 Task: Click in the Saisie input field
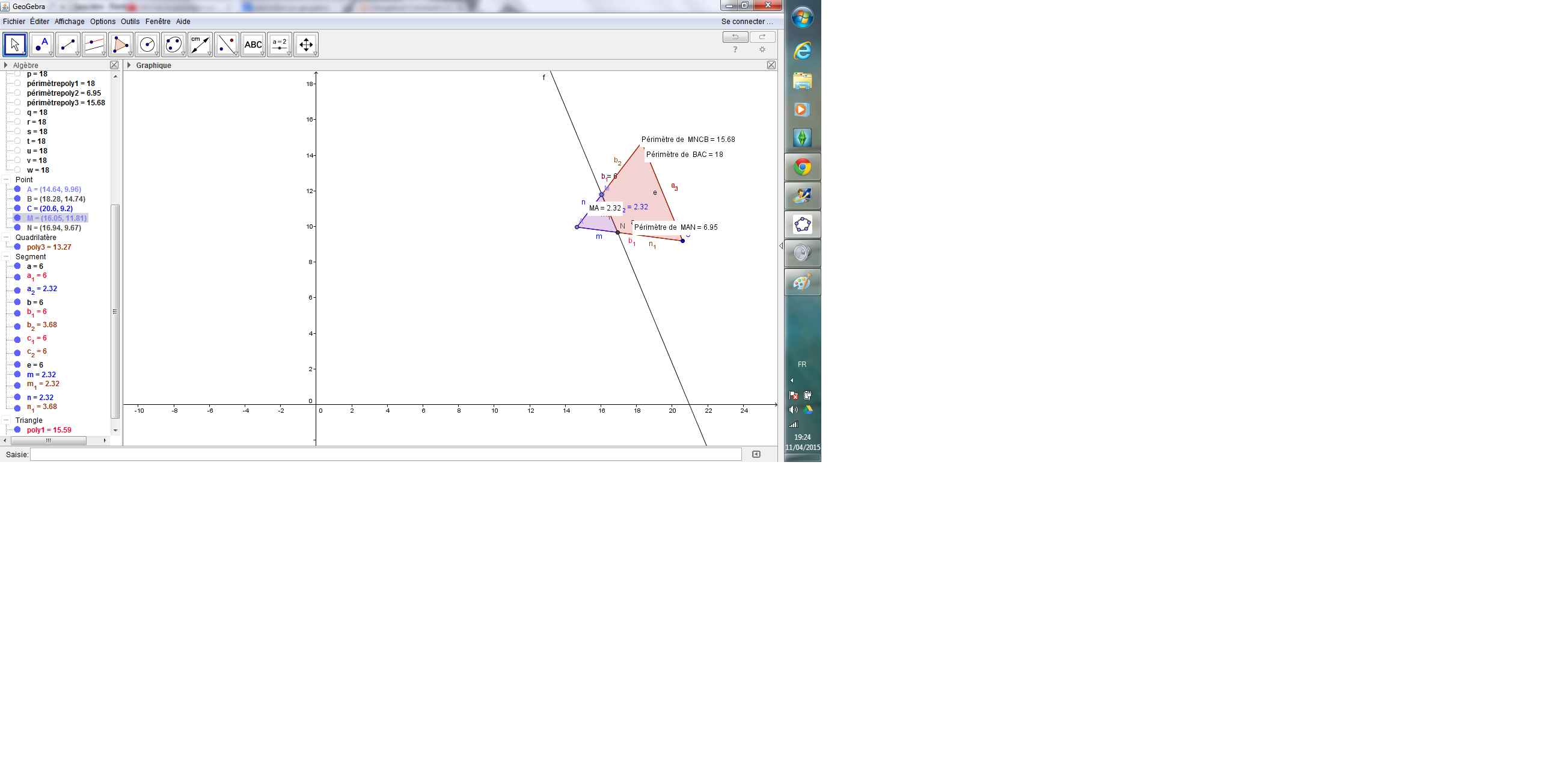(385, 454)
